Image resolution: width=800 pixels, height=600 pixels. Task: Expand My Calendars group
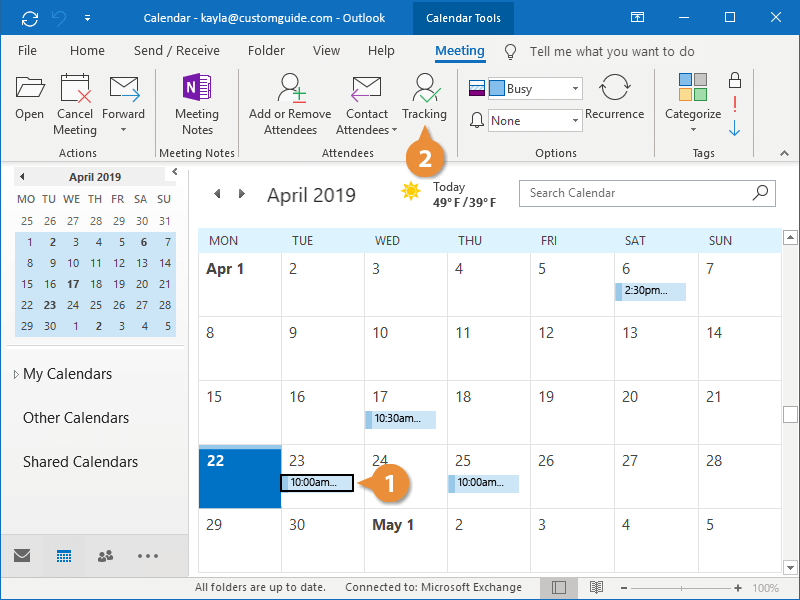pos(16,374)
